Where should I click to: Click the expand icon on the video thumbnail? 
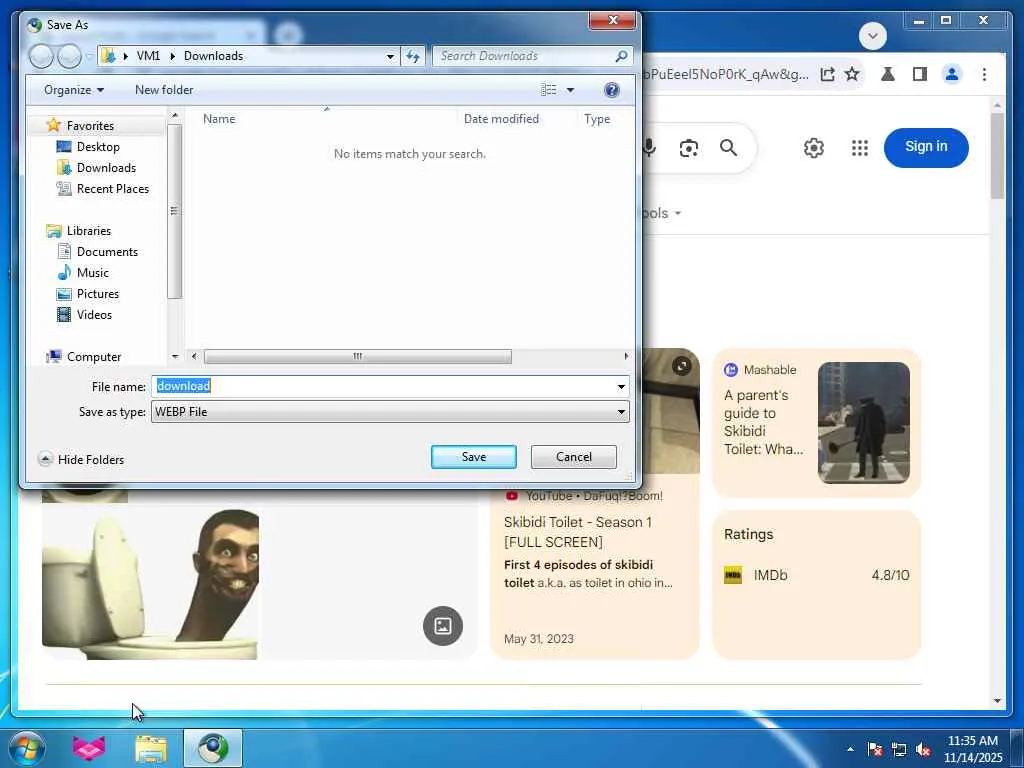click(681, 366)
